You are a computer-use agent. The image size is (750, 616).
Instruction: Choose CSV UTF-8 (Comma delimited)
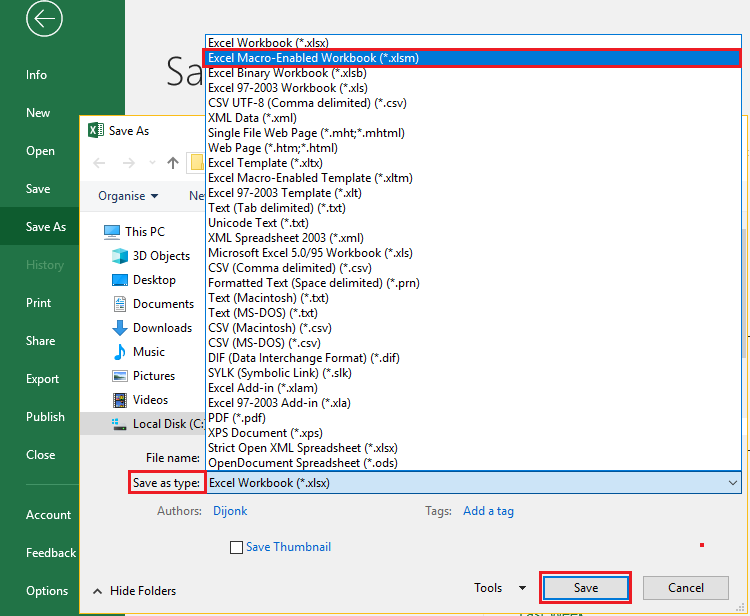click(x=474, y=103)
